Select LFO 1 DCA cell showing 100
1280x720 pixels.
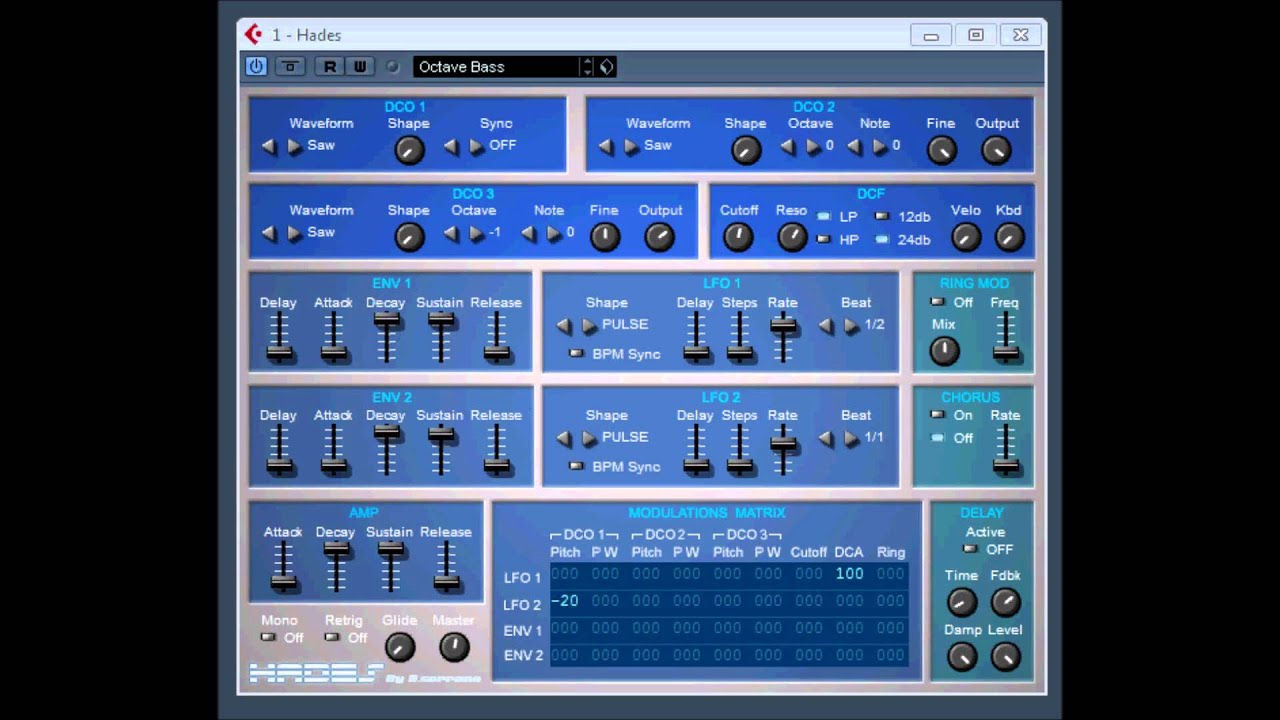(849, 574)
